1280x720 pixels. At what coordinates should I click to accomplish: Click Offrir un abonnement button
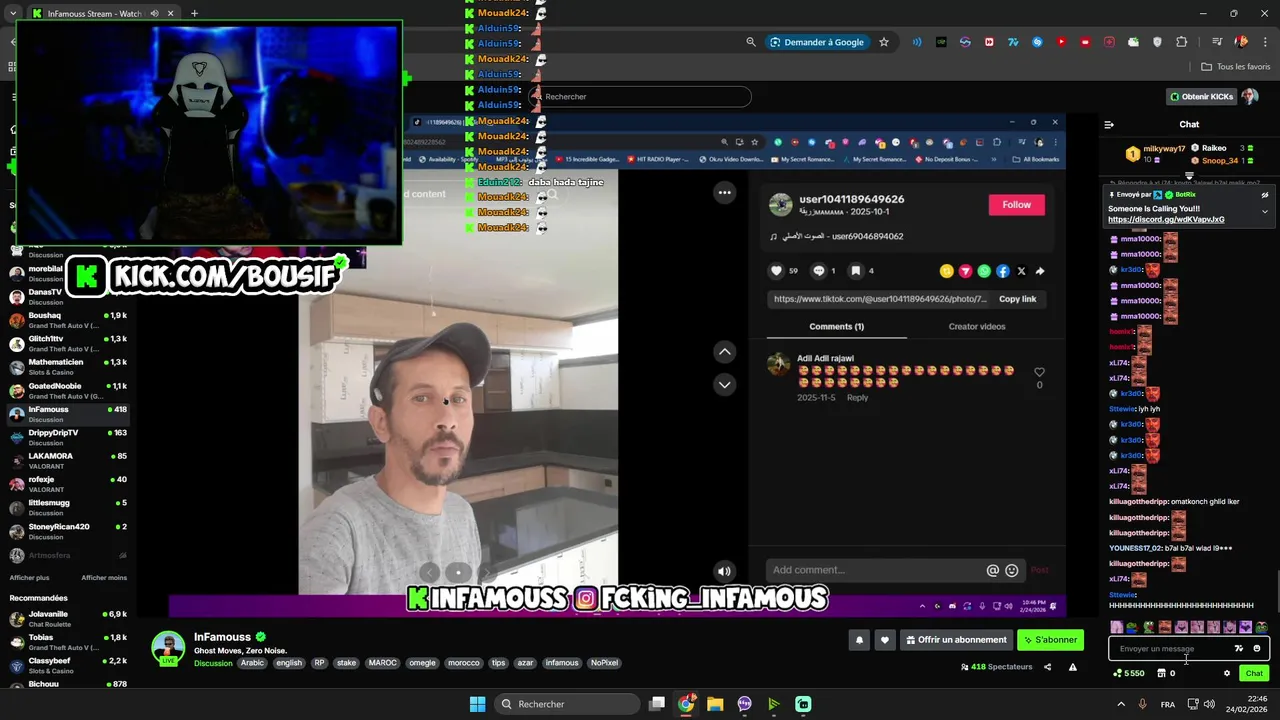pos(956,640)
